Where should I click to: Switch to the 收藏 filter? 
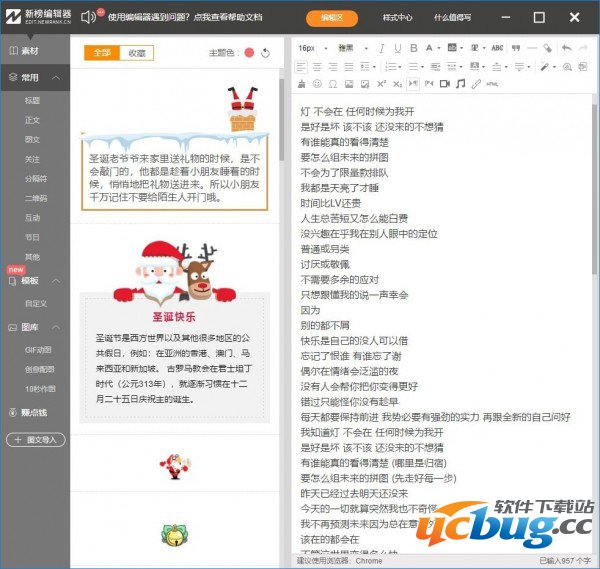pos(137,53)
